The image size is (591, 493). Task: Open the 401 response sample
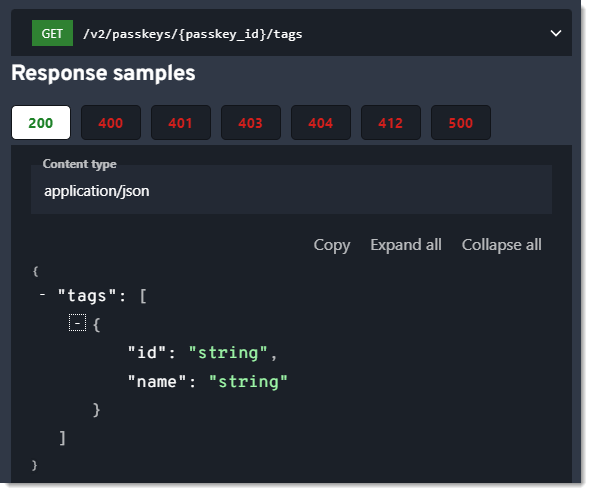click(x=181, y=123)
